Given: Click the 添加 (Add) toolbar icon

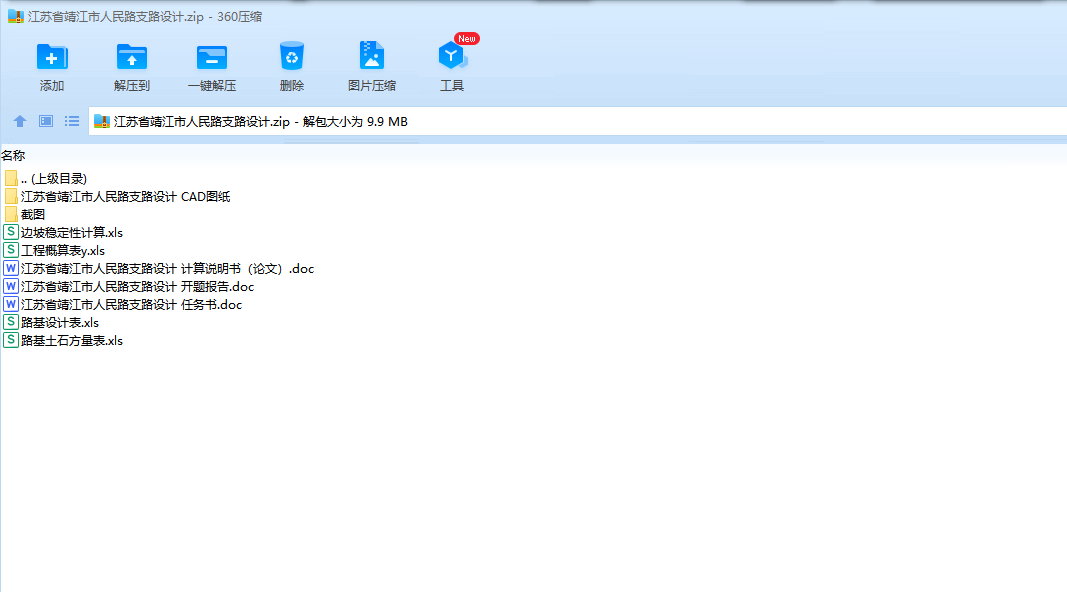Looking at the screenshot, I should click(52, 57).
